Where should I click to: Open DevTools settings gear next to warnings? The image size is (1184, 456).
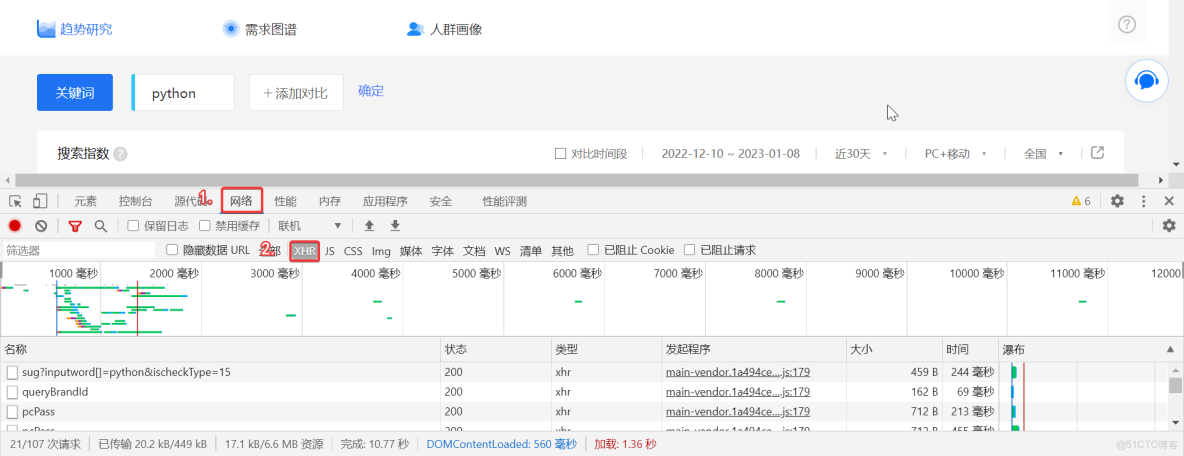click(x=1117, y=201)
